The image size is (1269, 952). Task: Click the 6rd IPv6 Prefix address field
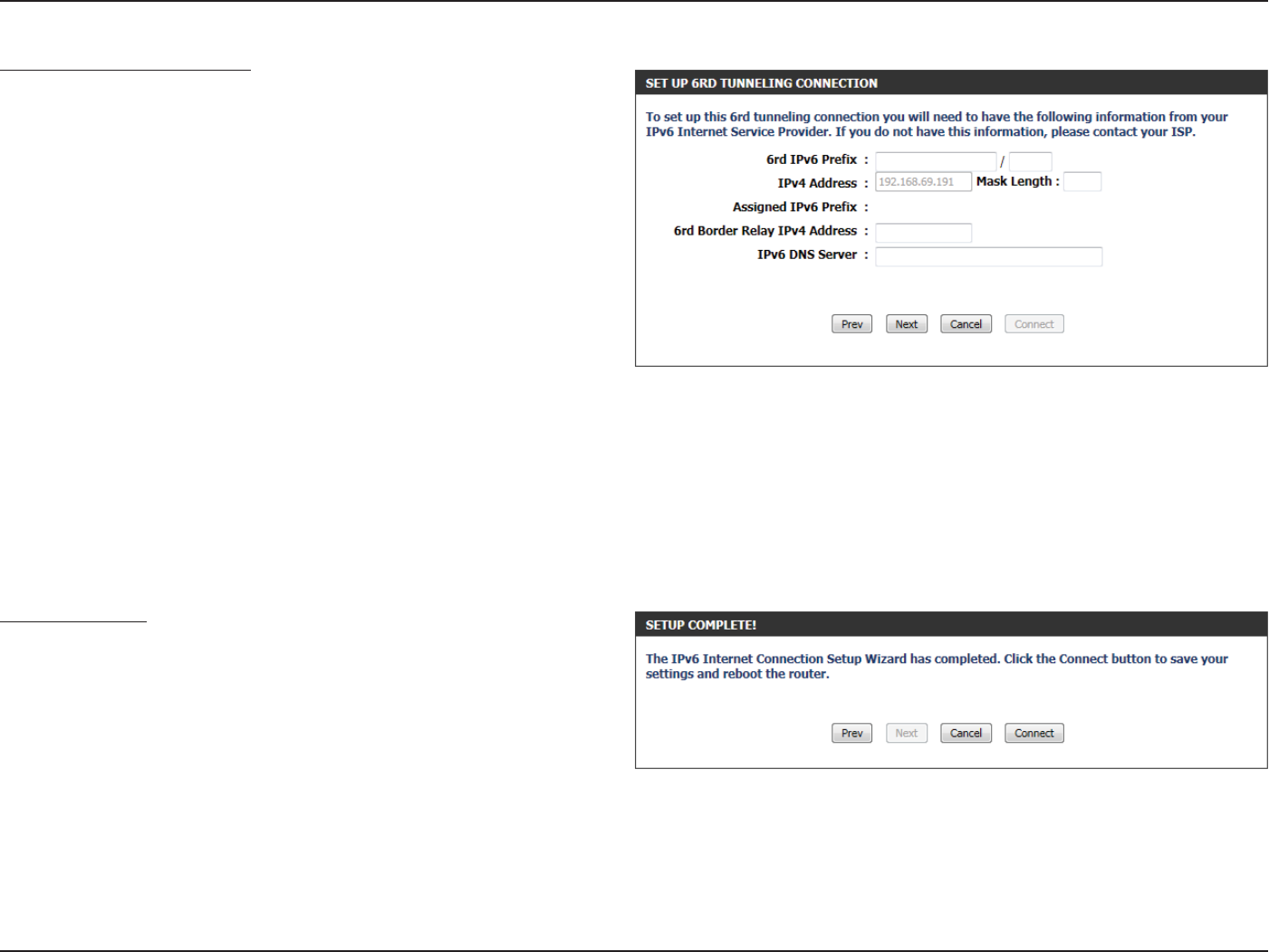[x=936, y=161]
